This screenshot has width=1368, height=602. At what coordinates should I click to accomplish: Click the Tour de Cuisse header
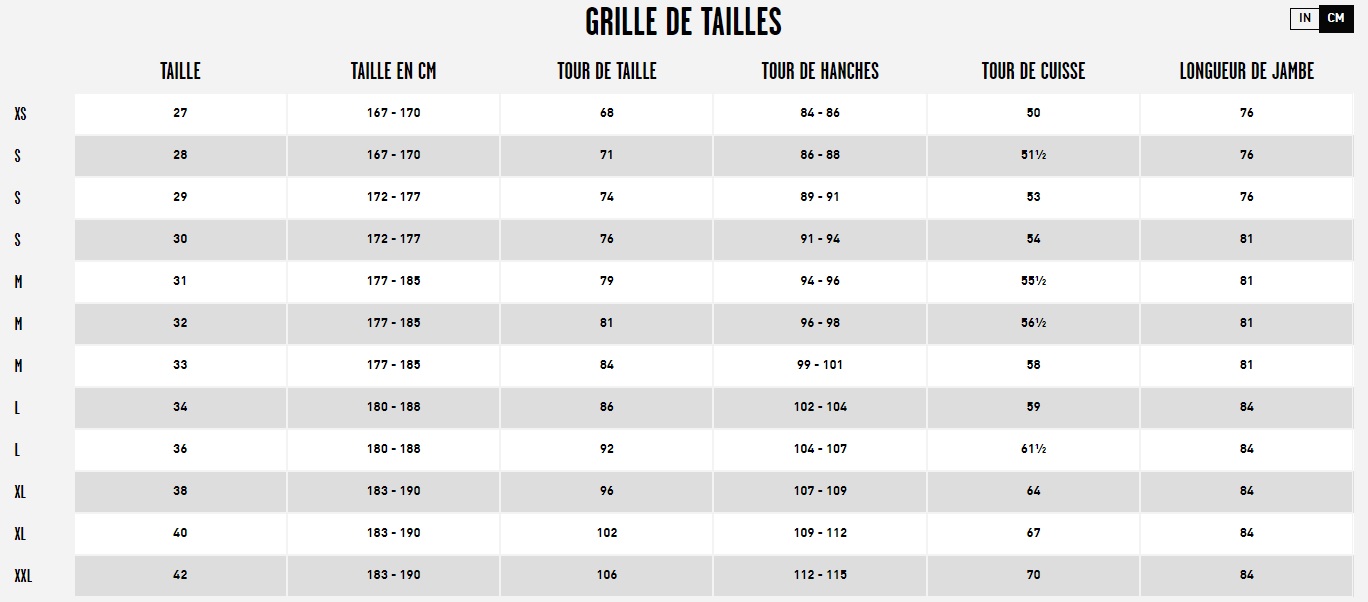coord(1033,71)
